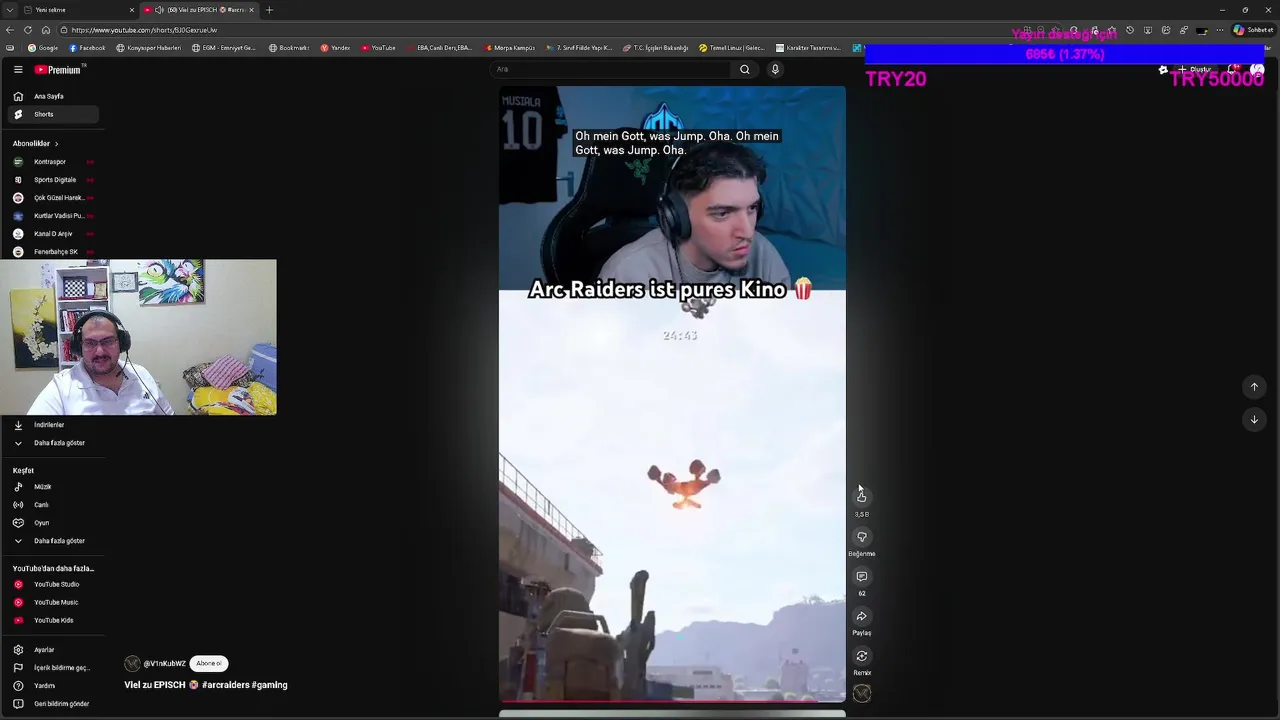
Task: Open İndirilenler downloads in sidebar
Action: tap(53, 425)
